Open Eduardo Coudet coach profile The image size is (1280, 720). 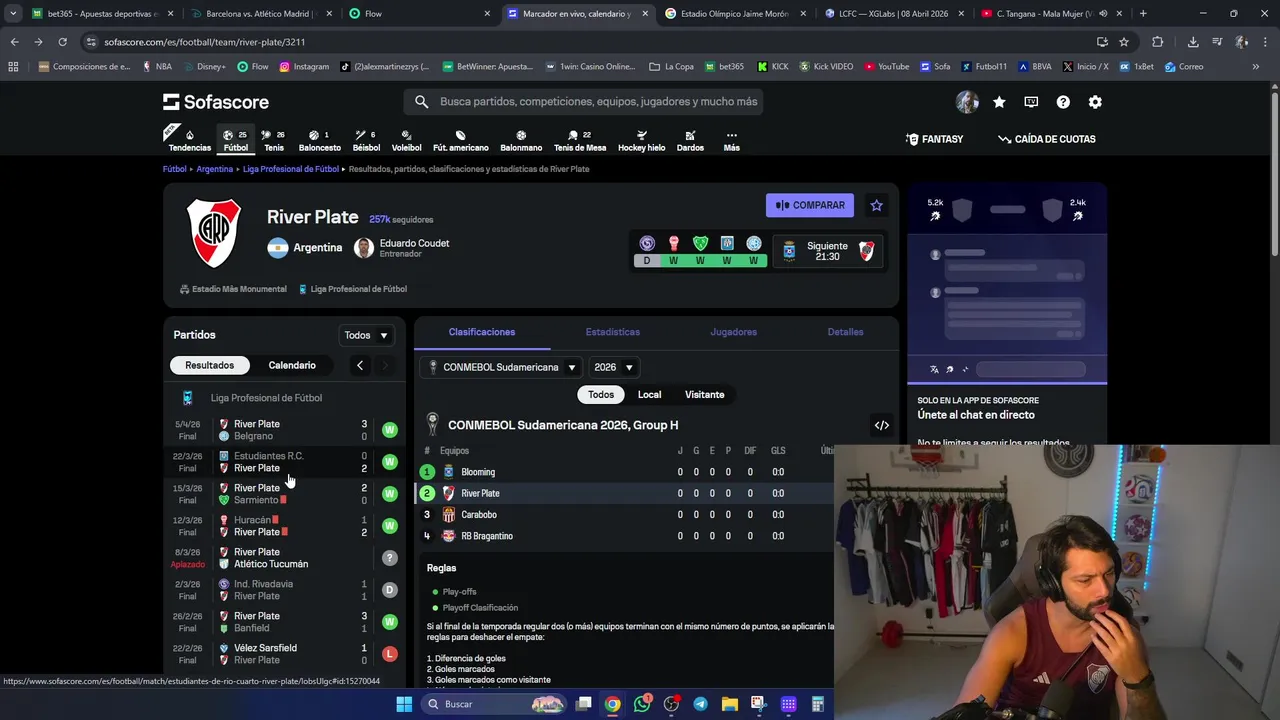(402, 247)
